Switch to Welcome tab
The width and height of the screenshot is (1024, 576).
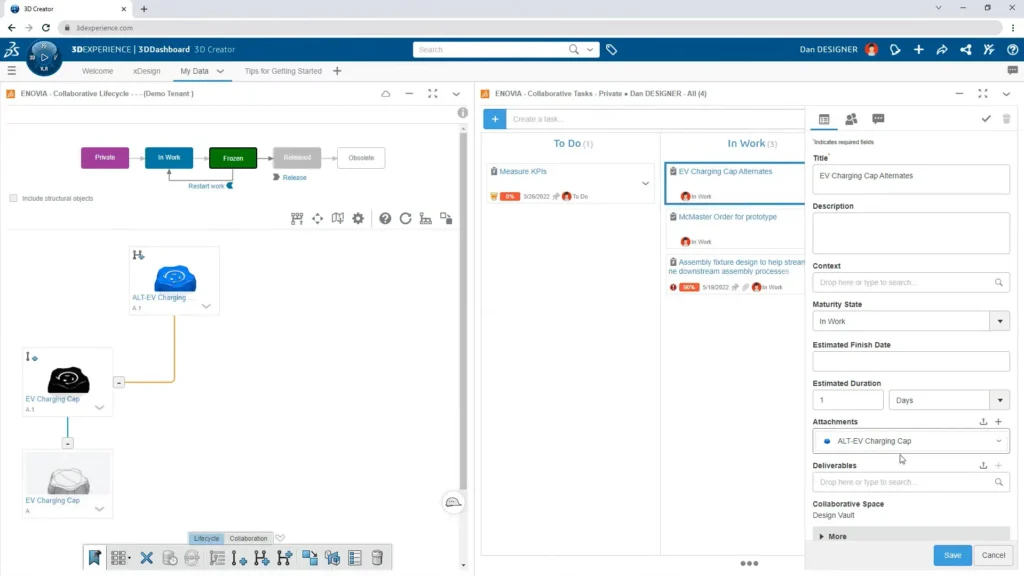tap(97, 71)
